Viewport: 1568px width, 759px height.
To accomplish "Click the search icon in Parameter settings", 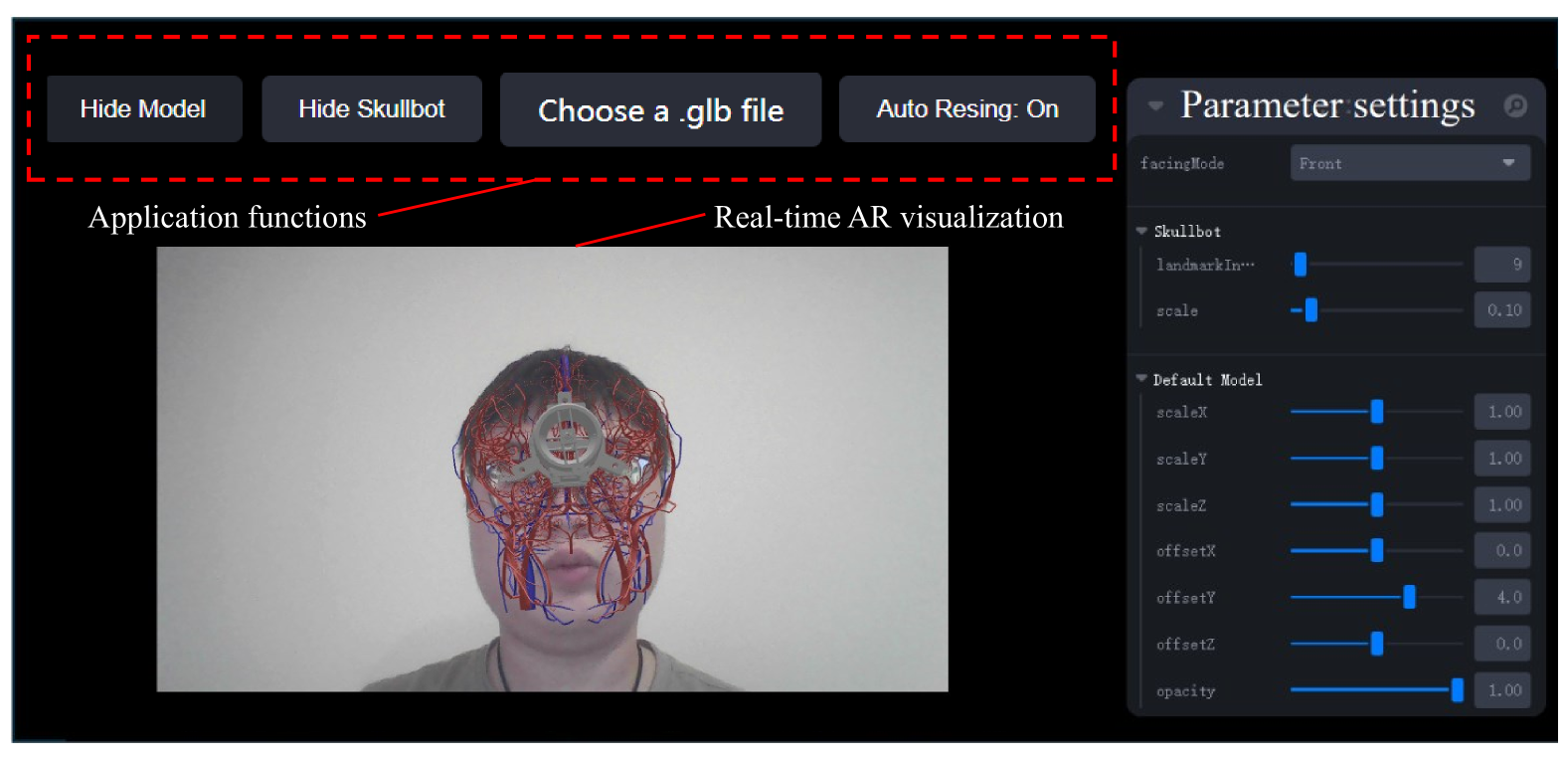I will [1515, 105].
